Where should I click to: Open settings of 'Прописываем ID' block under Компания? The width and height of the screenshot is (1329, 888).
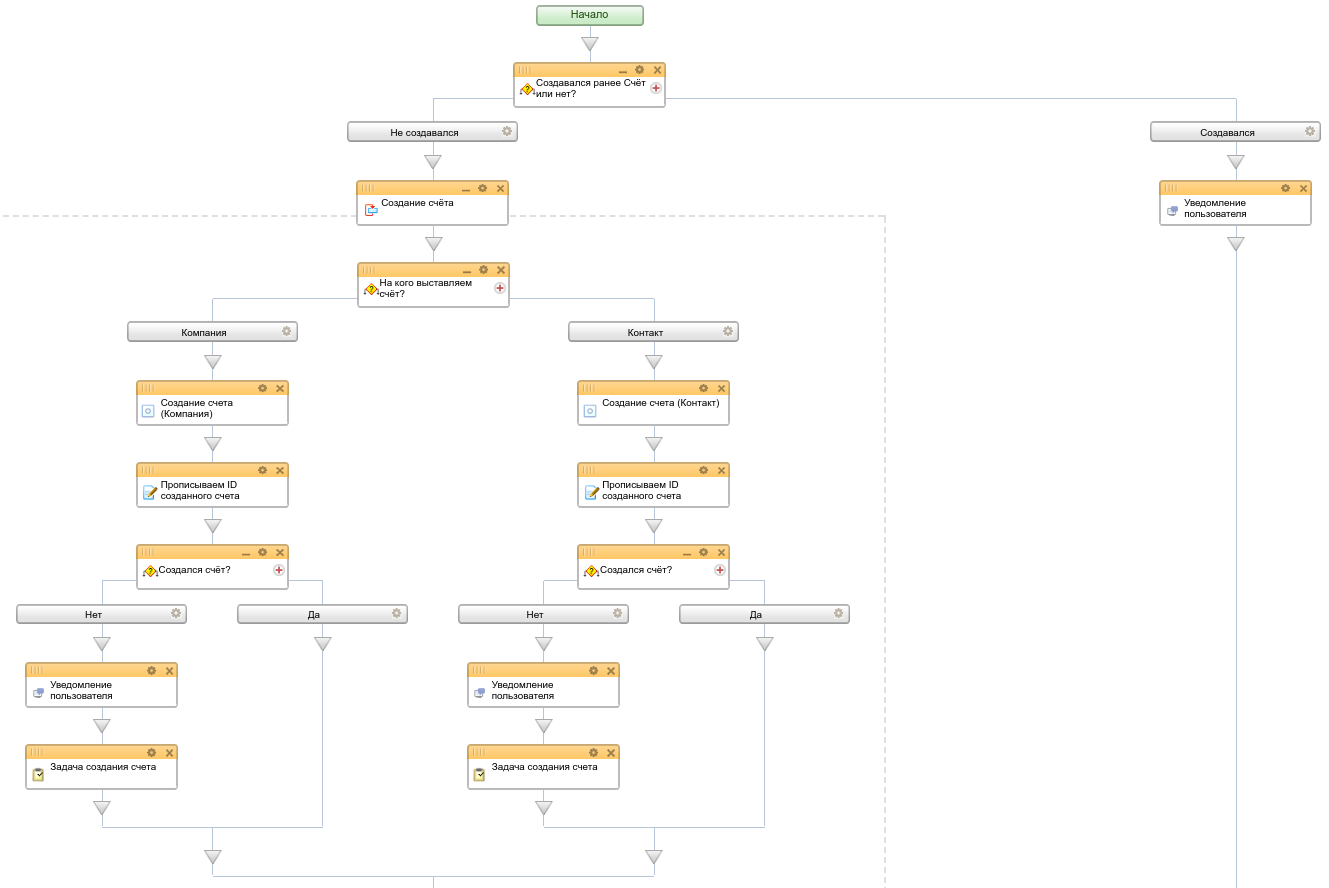pos(263,470)
